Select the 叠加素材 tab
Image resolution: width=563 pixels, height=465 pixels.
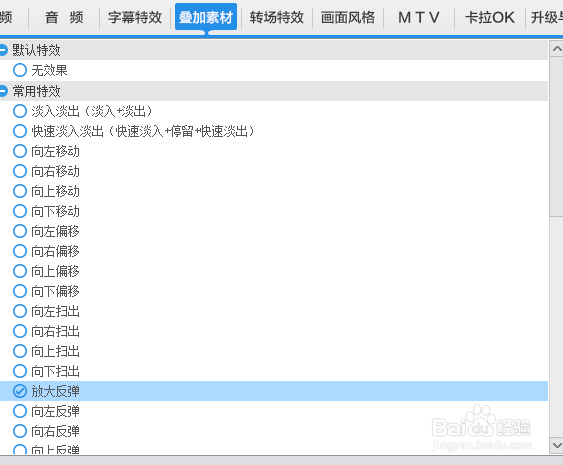click(206, 17)
